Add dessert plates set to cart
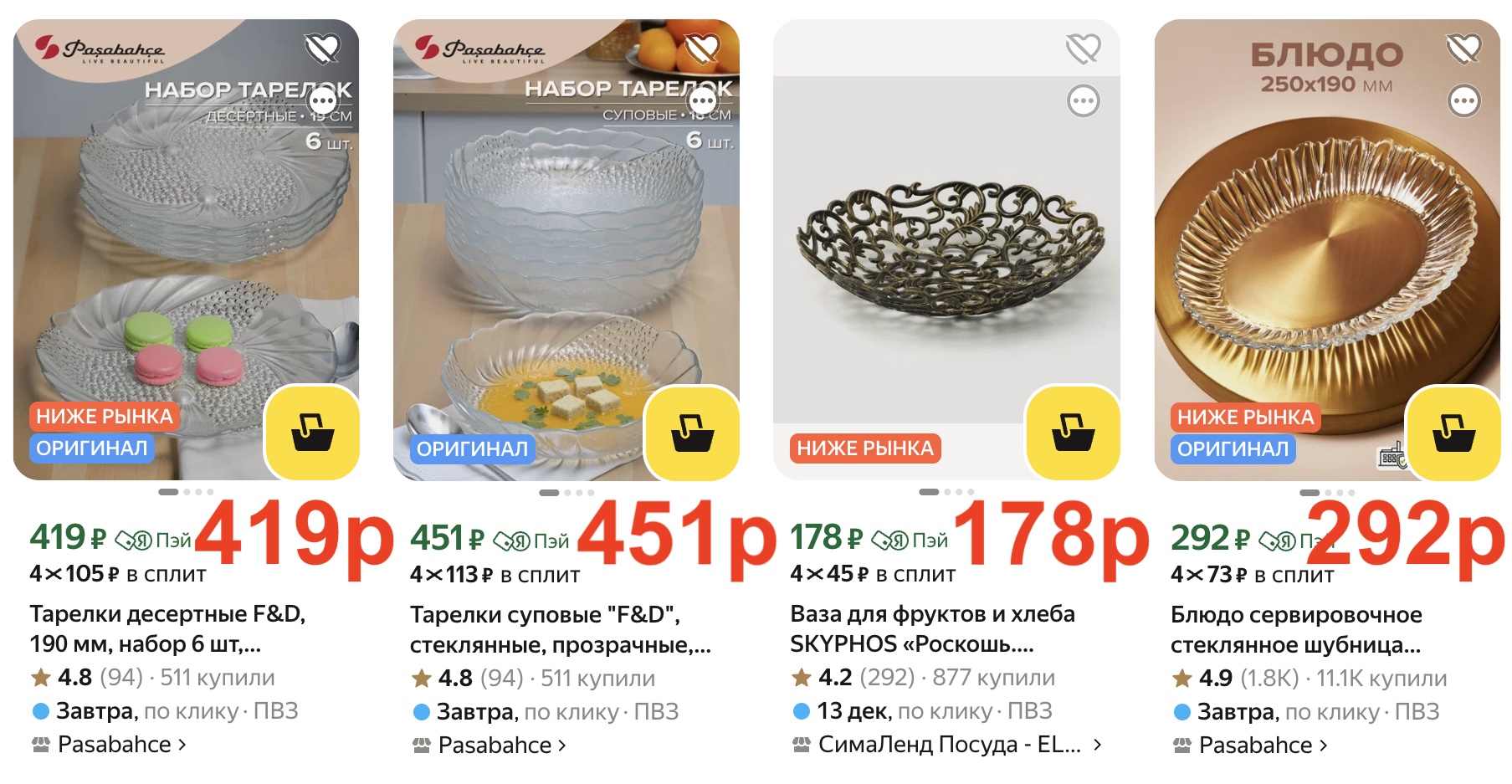Image resolution: width=1512 pixels, height=784 pixels. (312, 433)
